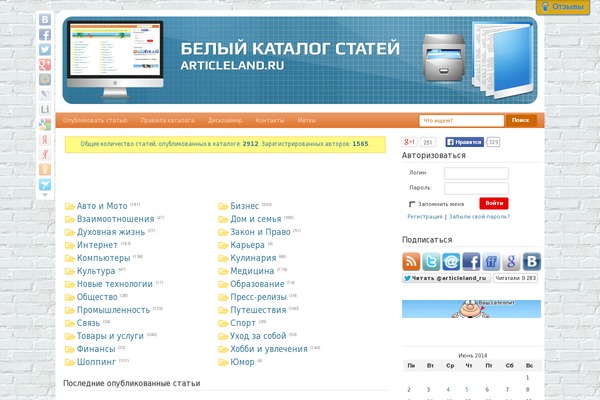
Task: Share via the Facebook icon in the side share bar
Action: 45,34
